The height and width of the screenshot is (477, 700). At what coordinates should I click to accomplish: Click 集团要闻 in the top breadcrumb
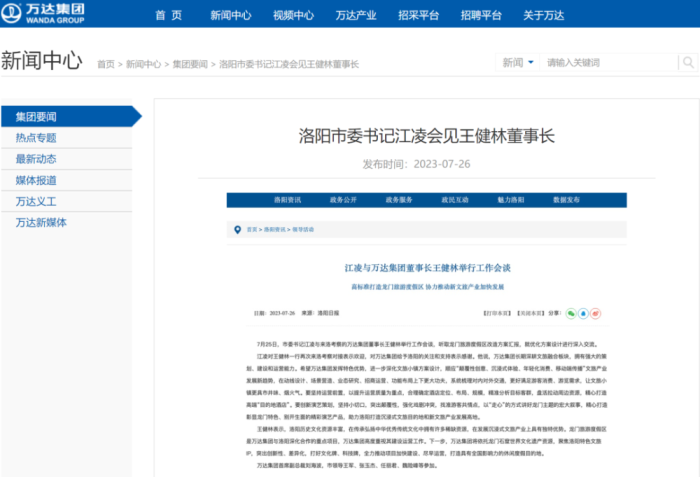point(190,64)
